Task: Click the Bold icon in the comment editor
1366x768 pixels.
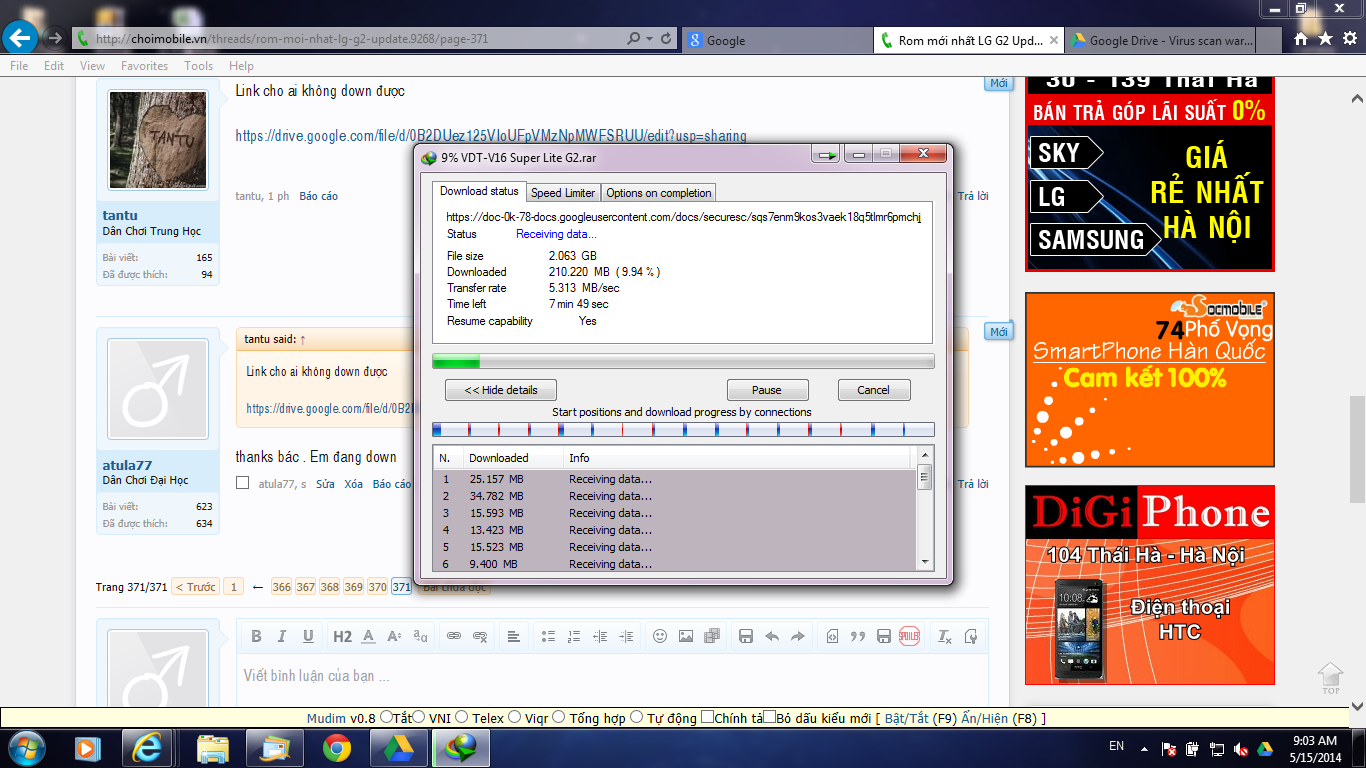Action: (x=256, y=636)
